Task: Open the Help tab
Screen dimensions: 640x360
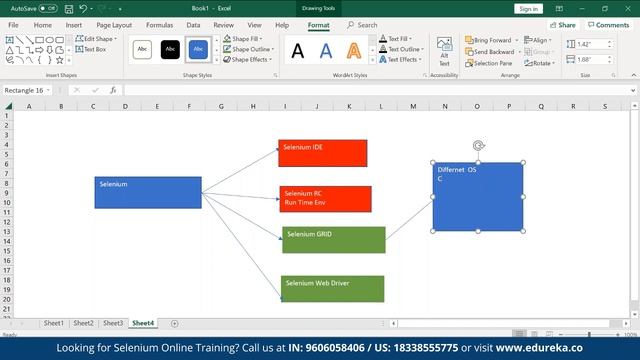Action: coord(282,25)
